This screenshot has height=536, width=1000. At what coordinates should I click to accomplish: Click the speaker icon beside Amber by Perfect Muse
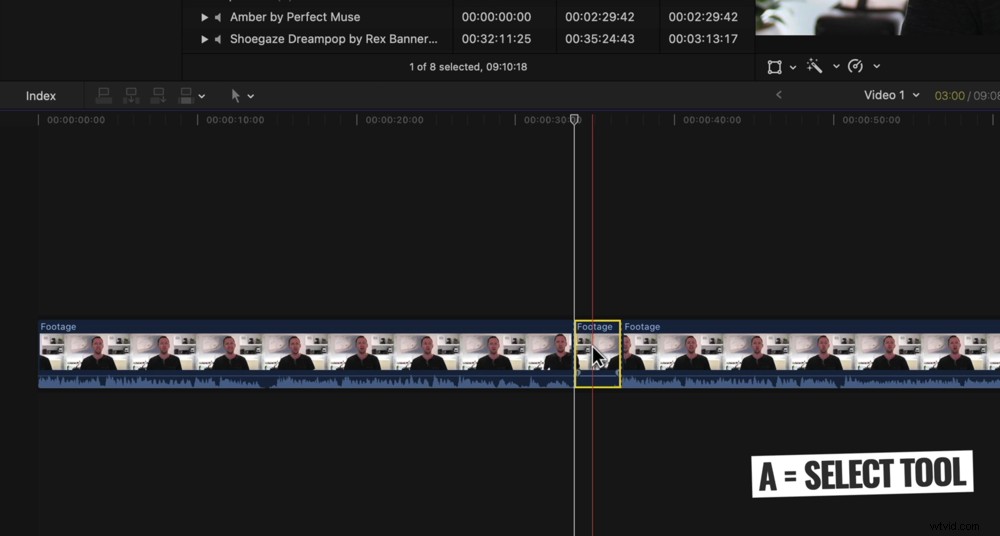point(218,17)
